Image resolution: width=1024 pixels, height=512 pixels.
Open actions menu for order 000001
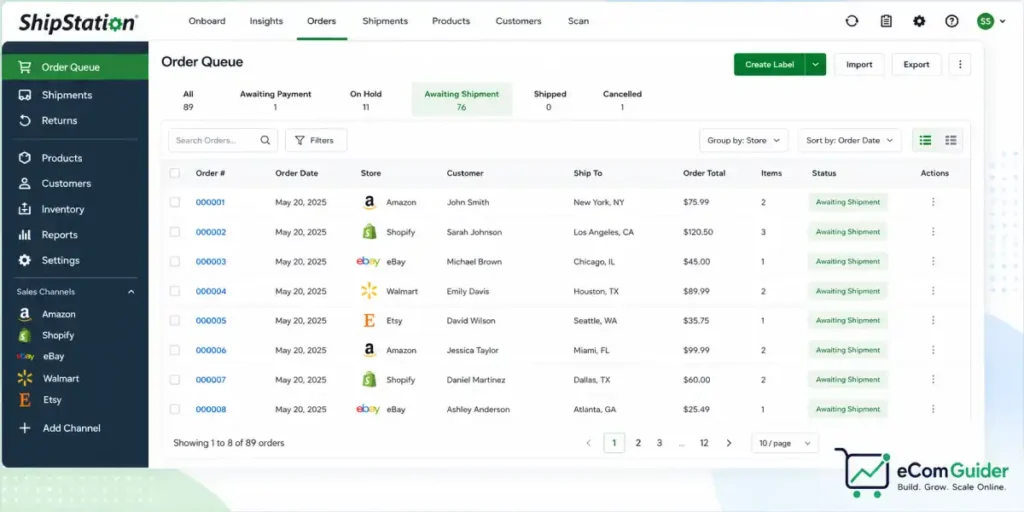pyautogui.click(x=933, y=202)
